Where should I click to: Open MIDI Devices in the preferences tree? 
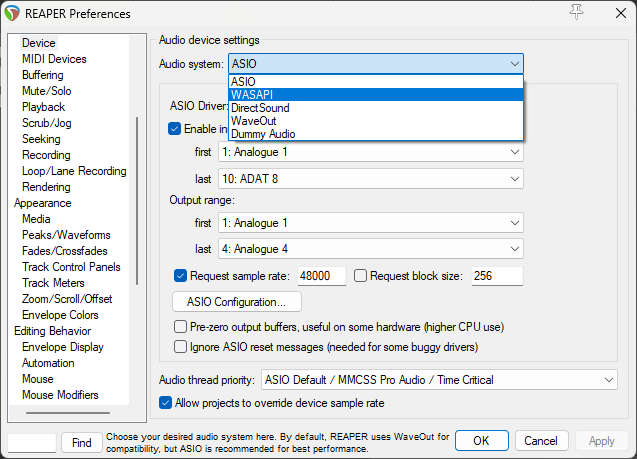(54, 59)
